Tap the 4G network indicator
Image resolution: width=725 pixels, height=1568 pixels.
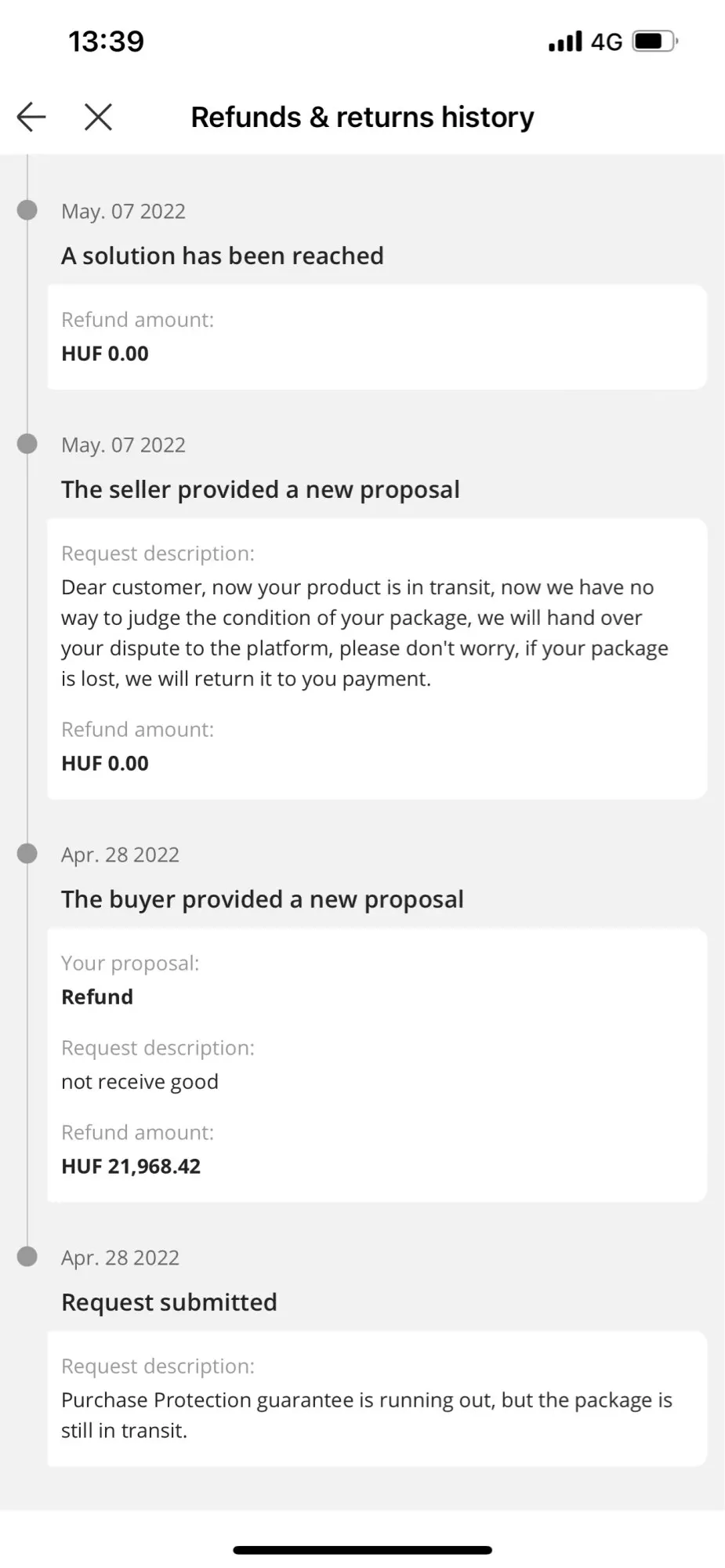(x=606, y=42)
